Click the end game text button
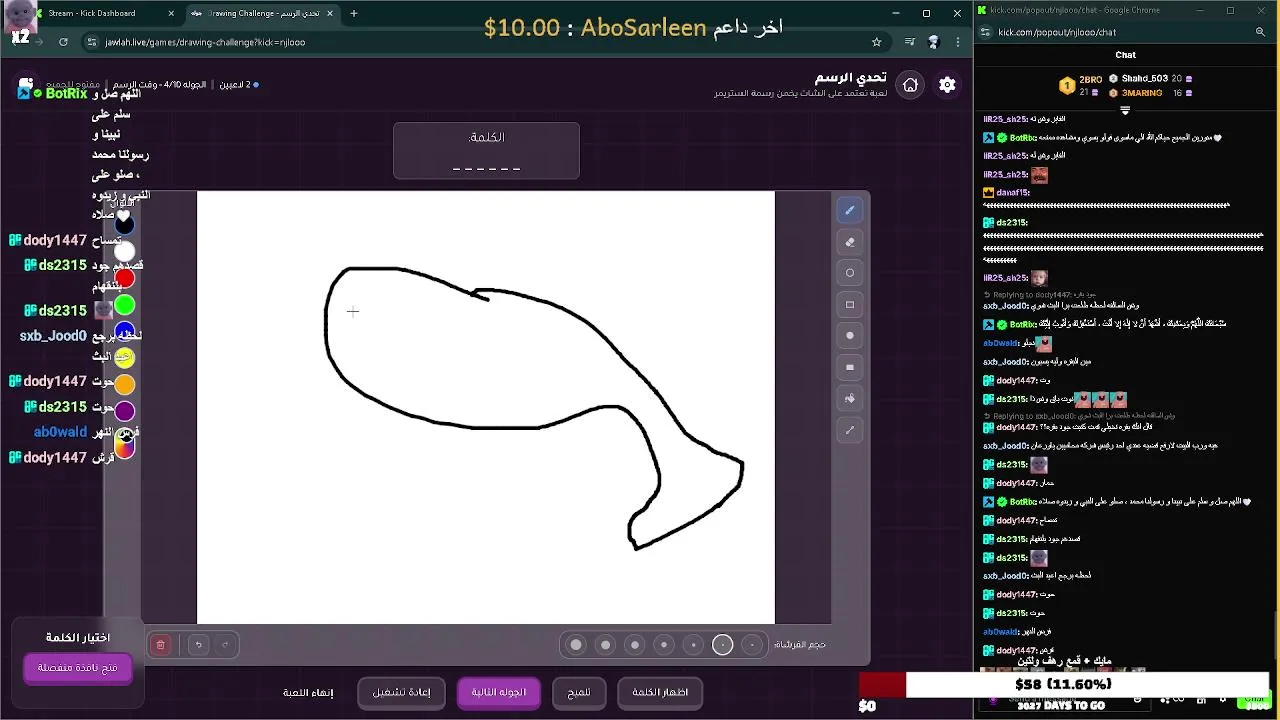 [x=308, y=692]
